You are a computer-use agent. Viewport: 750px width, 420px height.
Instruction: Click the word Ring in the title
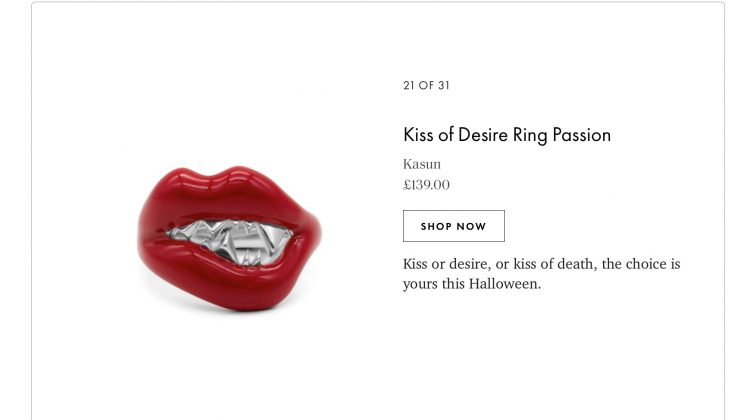click(x=530, y=136)
